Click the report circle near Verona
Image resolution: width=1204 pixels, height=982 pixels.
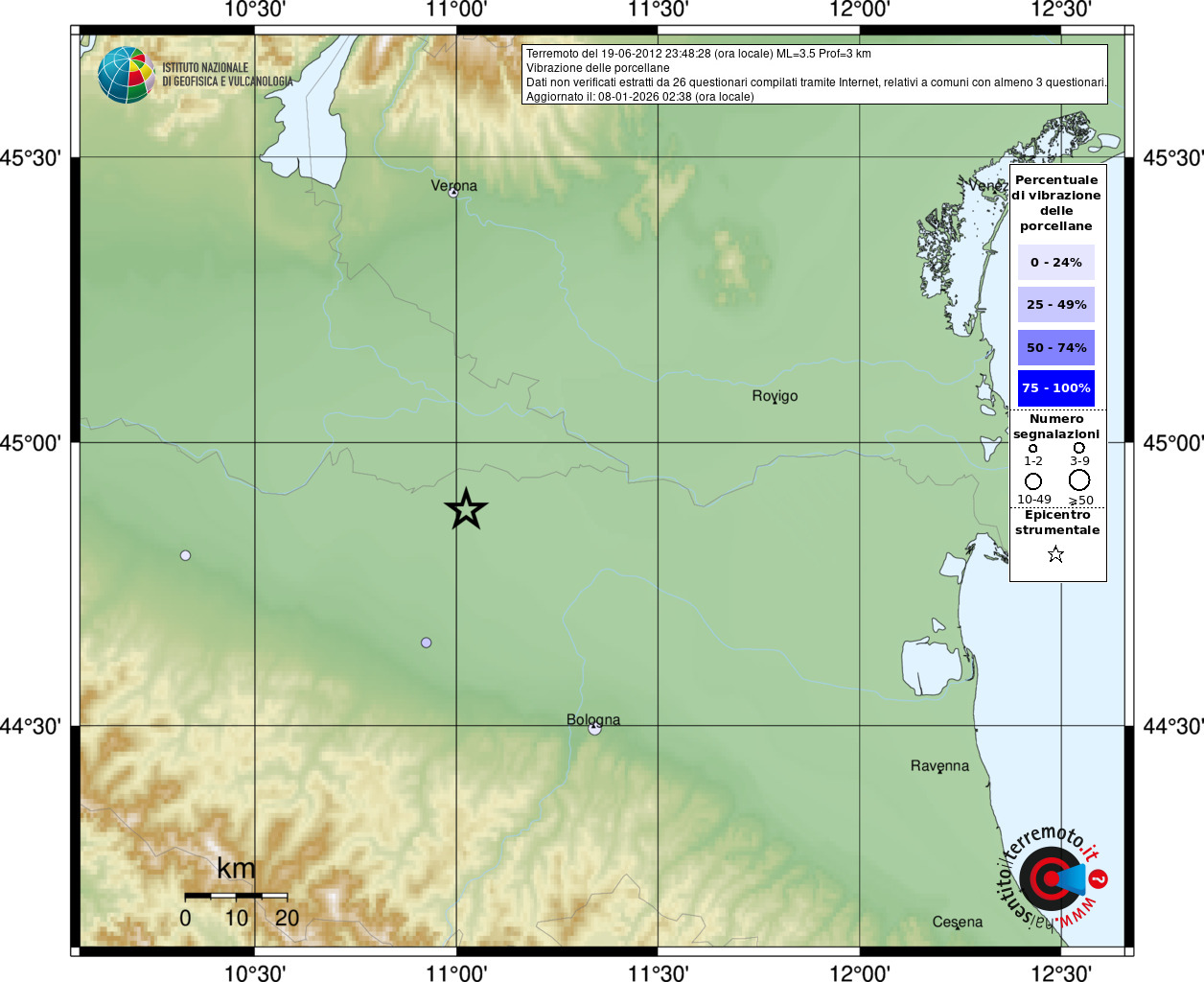(453, 193)
